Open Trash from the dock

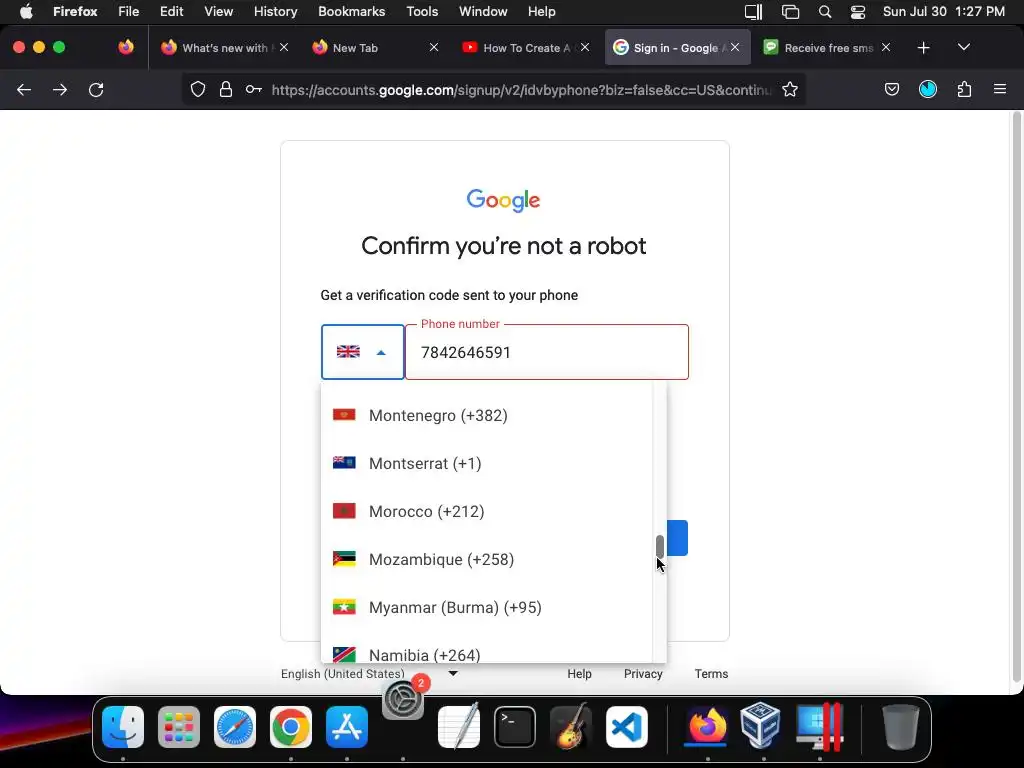pyautogui.click(x=901, y=727)
